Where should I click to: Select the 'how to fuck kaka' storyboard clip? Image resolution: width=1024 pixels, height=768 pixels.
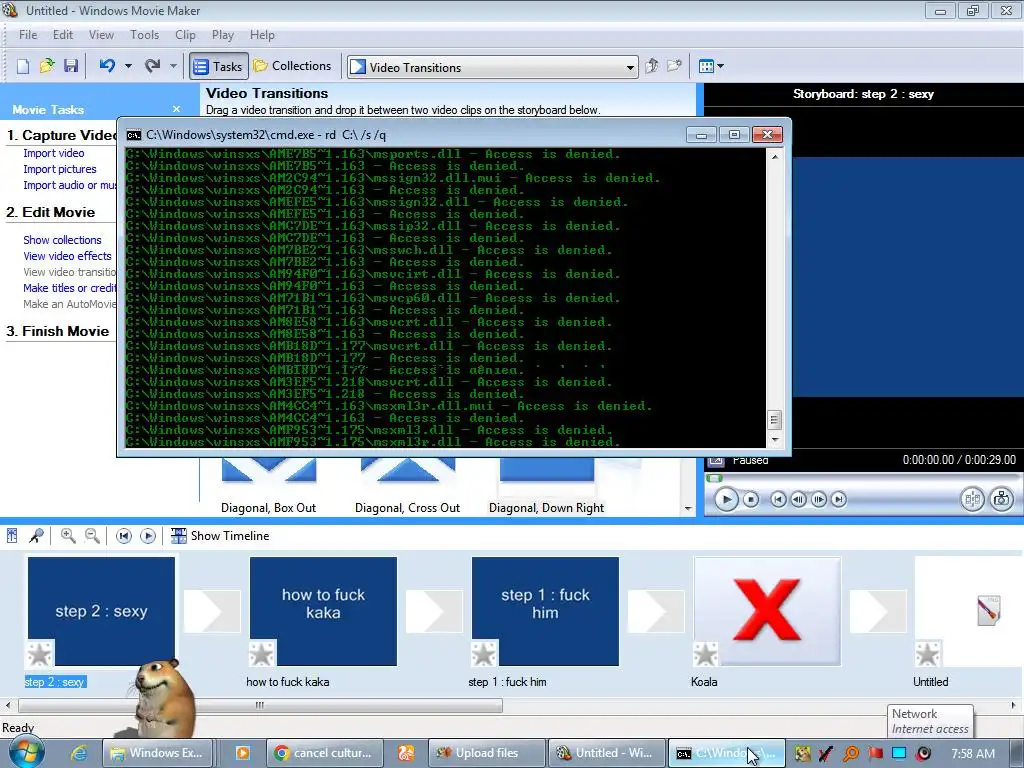(x=323, y=611)
